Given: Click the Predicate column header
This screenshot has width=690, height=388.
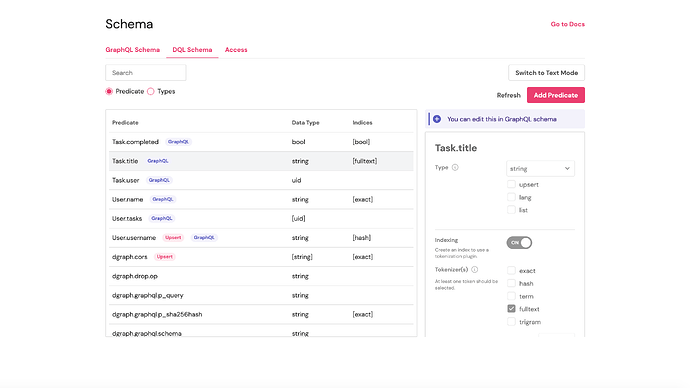Looking at the screenshot, I should [125, 123].
